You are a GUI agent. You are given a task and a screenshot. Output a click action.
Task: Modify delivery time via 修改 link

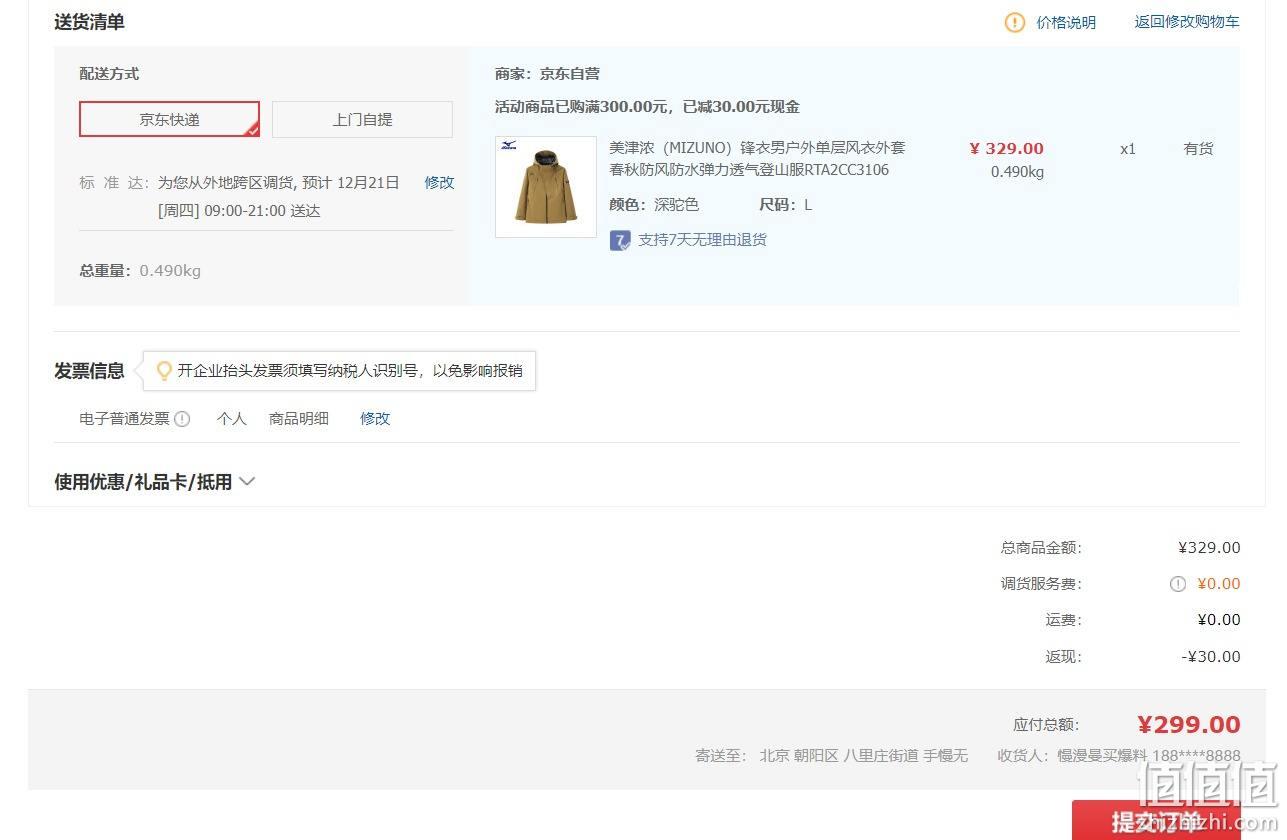pyautogui.click(x=439, y=182)
